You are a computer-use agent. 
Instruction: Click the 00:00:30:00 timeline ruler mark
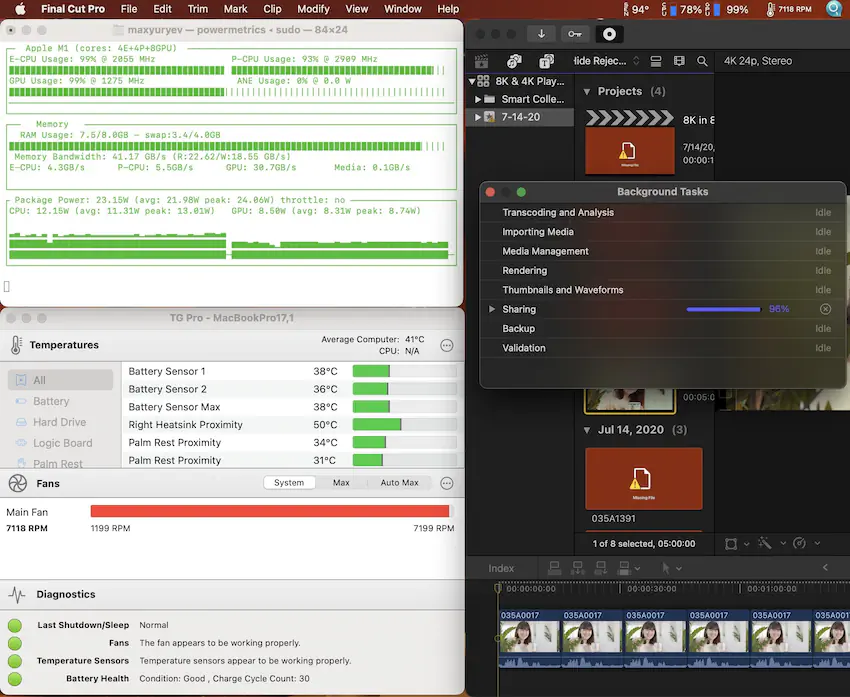coord(651,589)
